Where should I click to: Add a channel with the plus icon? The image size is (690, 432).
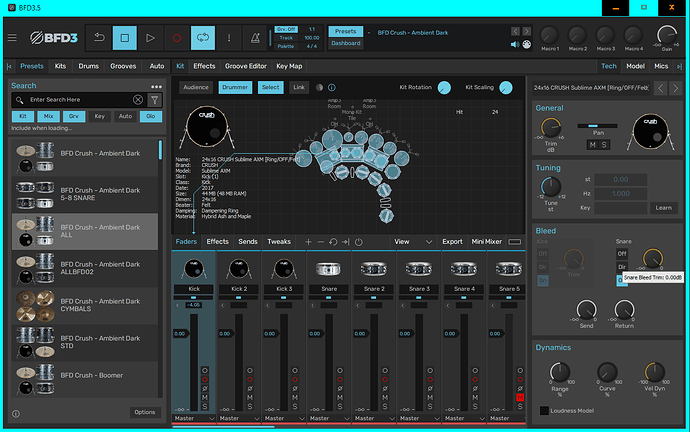click(308, 242)
